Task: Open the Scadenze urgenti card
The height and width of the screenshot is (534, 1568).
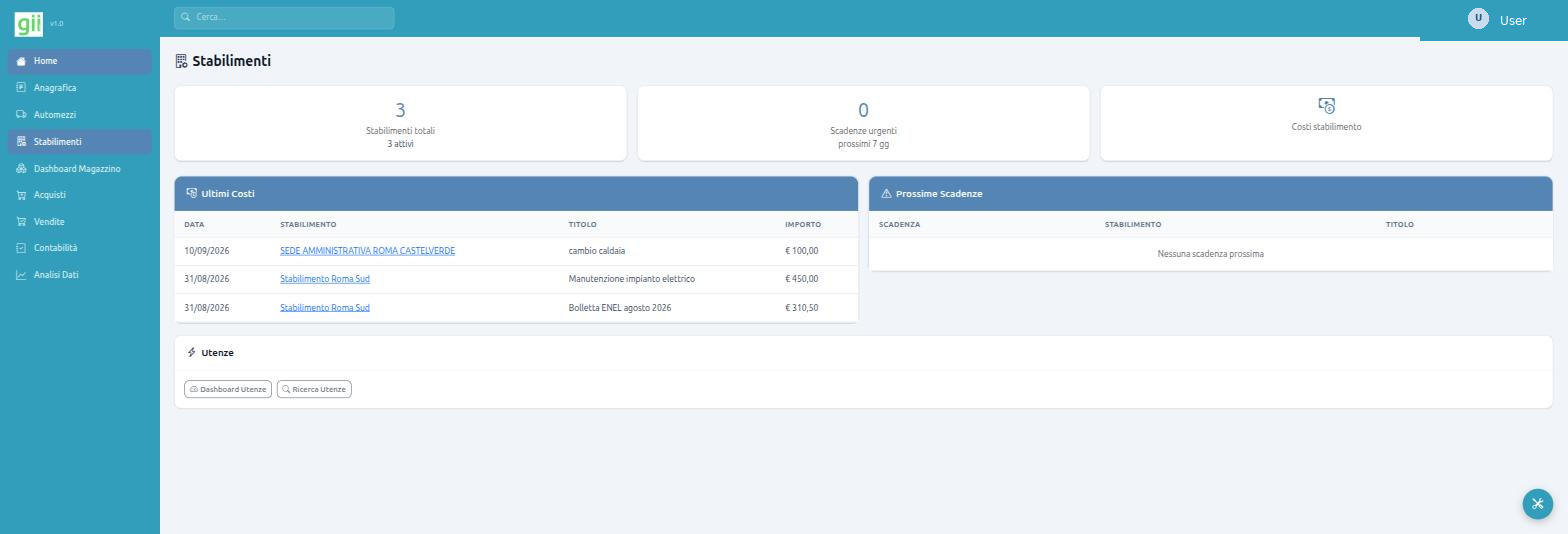Action: 863,123
